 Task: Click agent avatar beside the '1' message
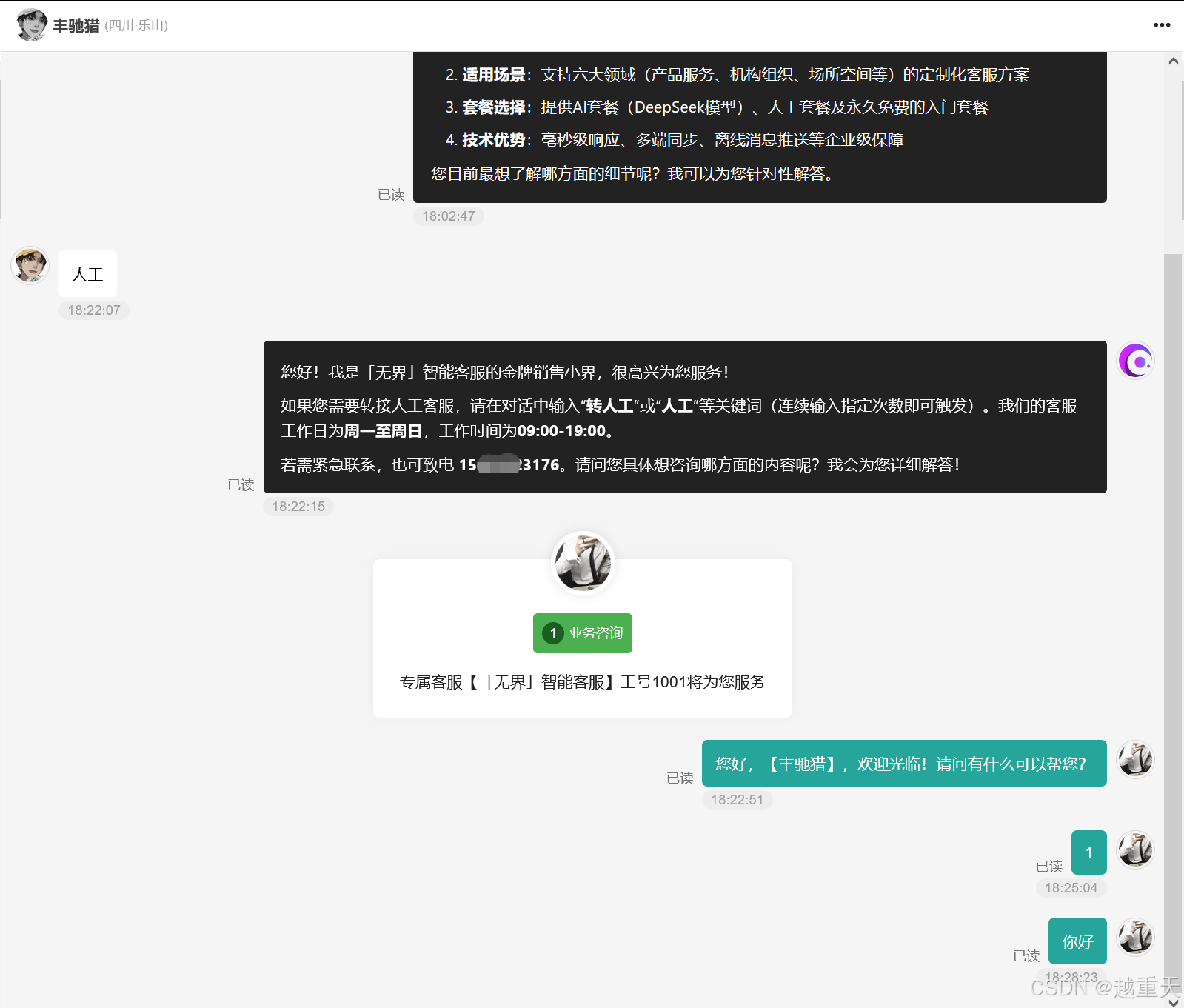1135,849
